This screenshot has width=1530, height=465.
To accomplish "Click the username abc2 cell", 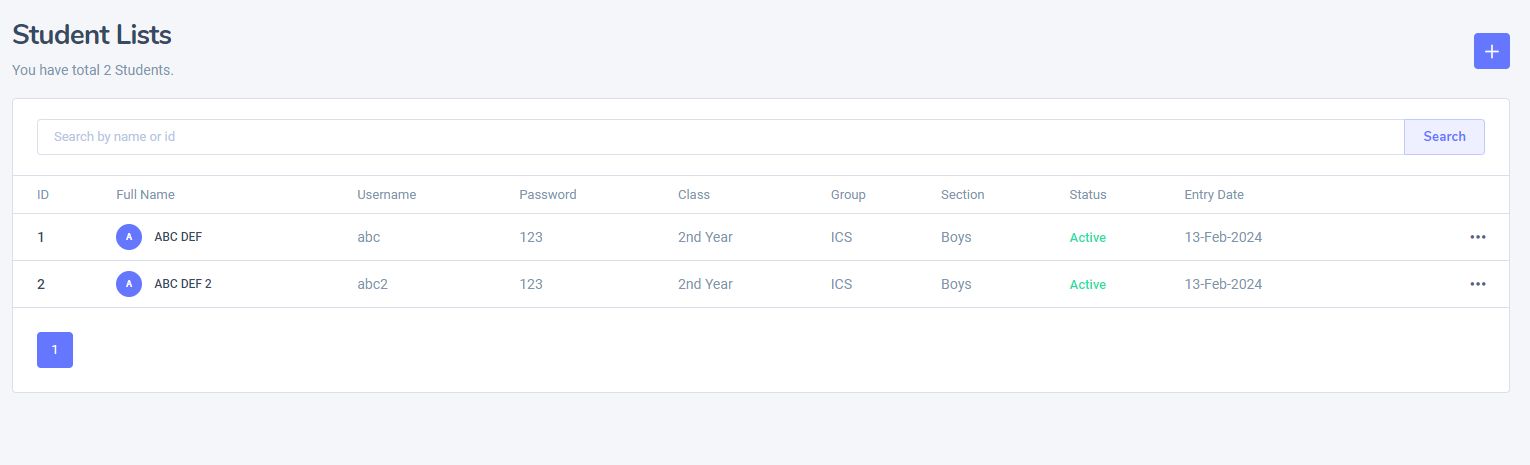I will (372, 284).
